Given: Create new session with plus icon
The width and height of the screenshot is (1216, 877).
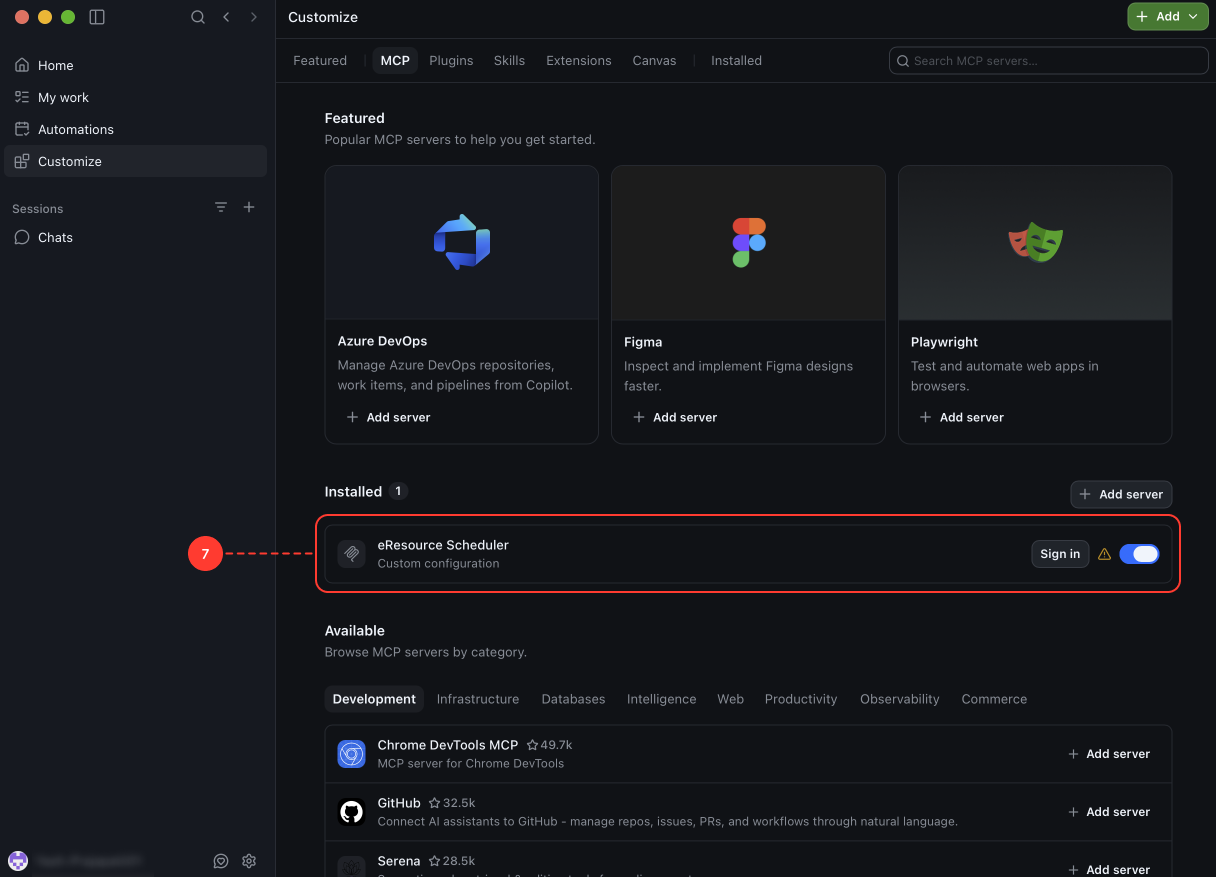Looking at the screenshot, I should click(x=249, y=207).
